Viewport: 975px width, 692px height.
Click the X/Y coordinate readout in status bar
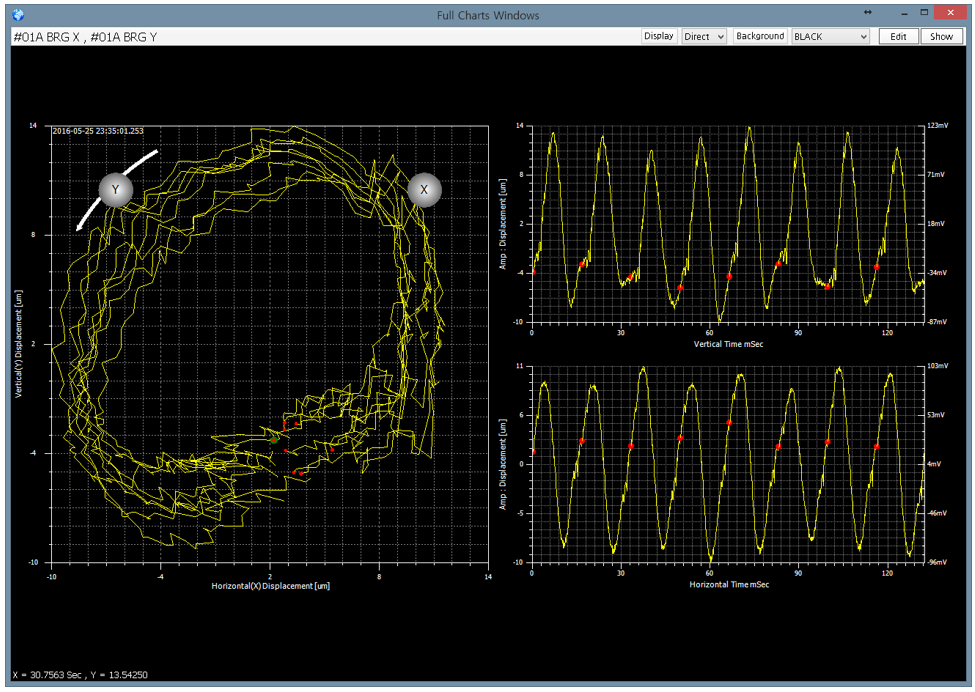coord(80,675)
